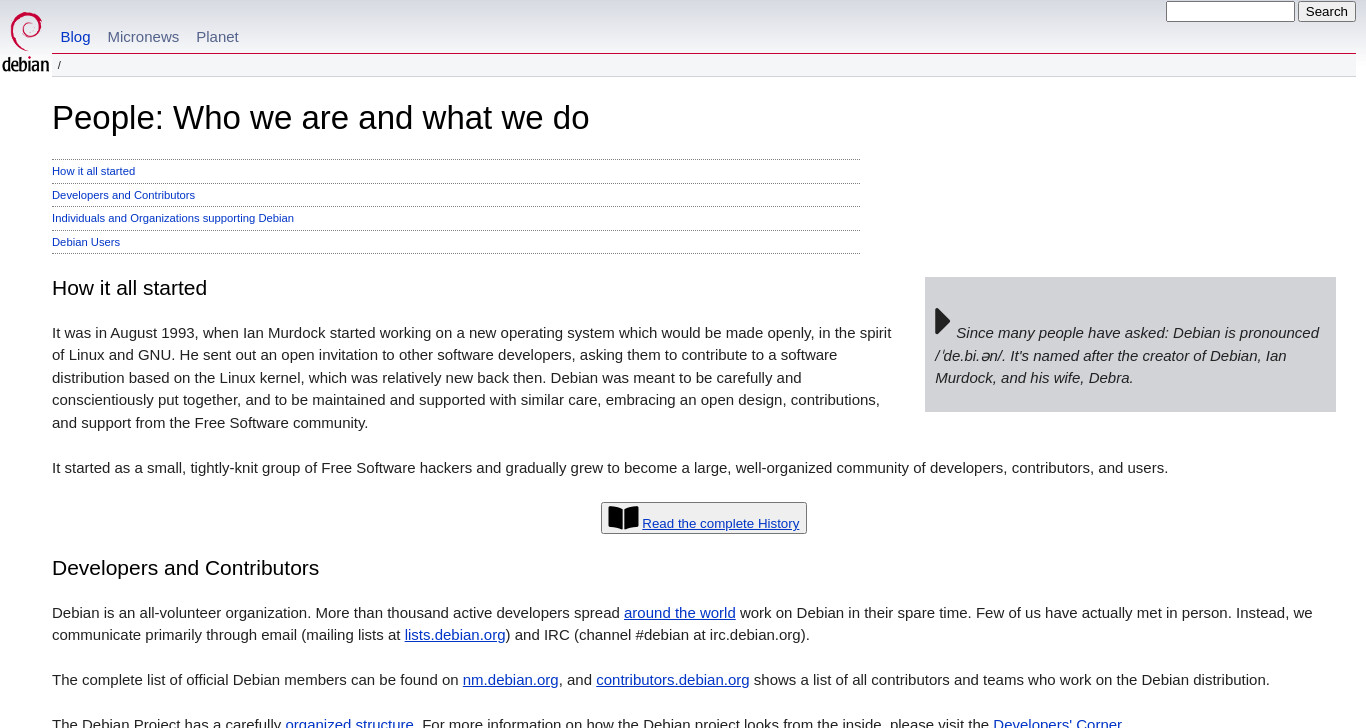Visit the Developers' Corner link

[1057, 722]
